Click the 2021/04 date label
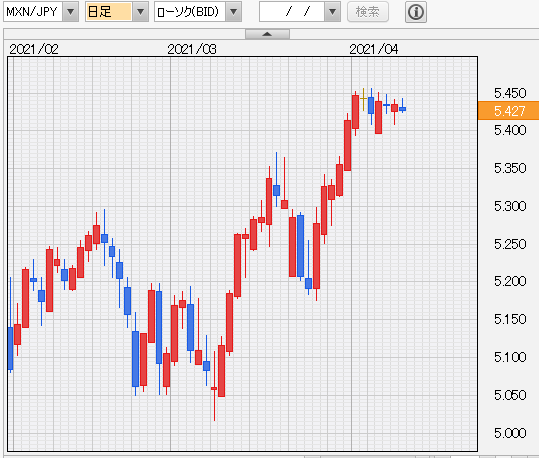The width and height of the screenshot is (539, 458). 374,50
